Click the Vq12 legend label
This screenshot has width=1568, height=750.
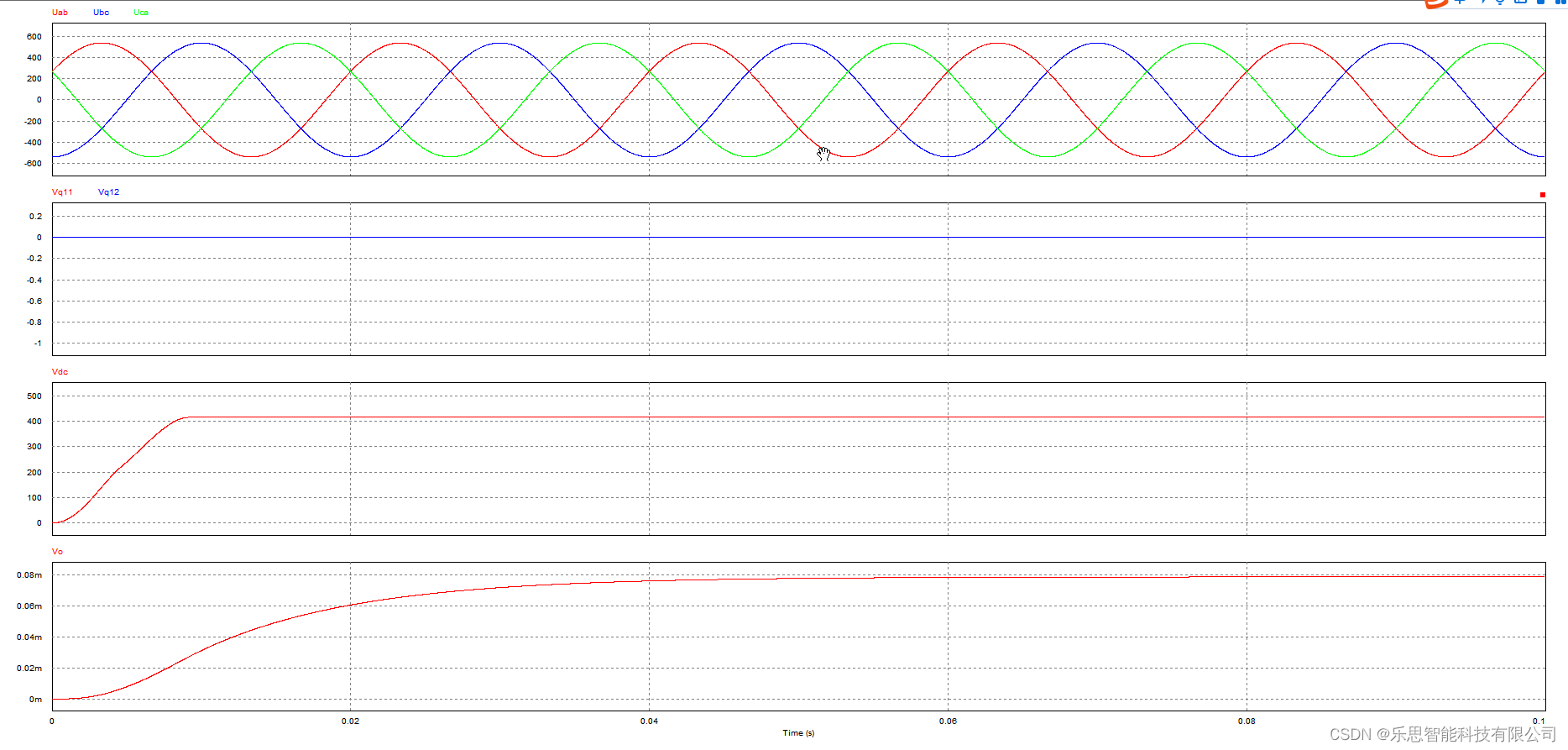[x=108, y=192]
